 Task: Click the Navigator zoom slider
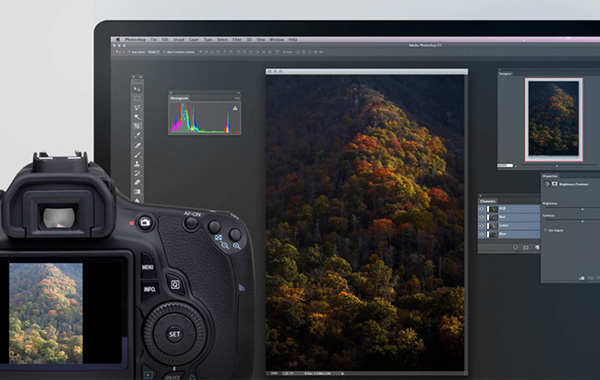coord(557,166)
